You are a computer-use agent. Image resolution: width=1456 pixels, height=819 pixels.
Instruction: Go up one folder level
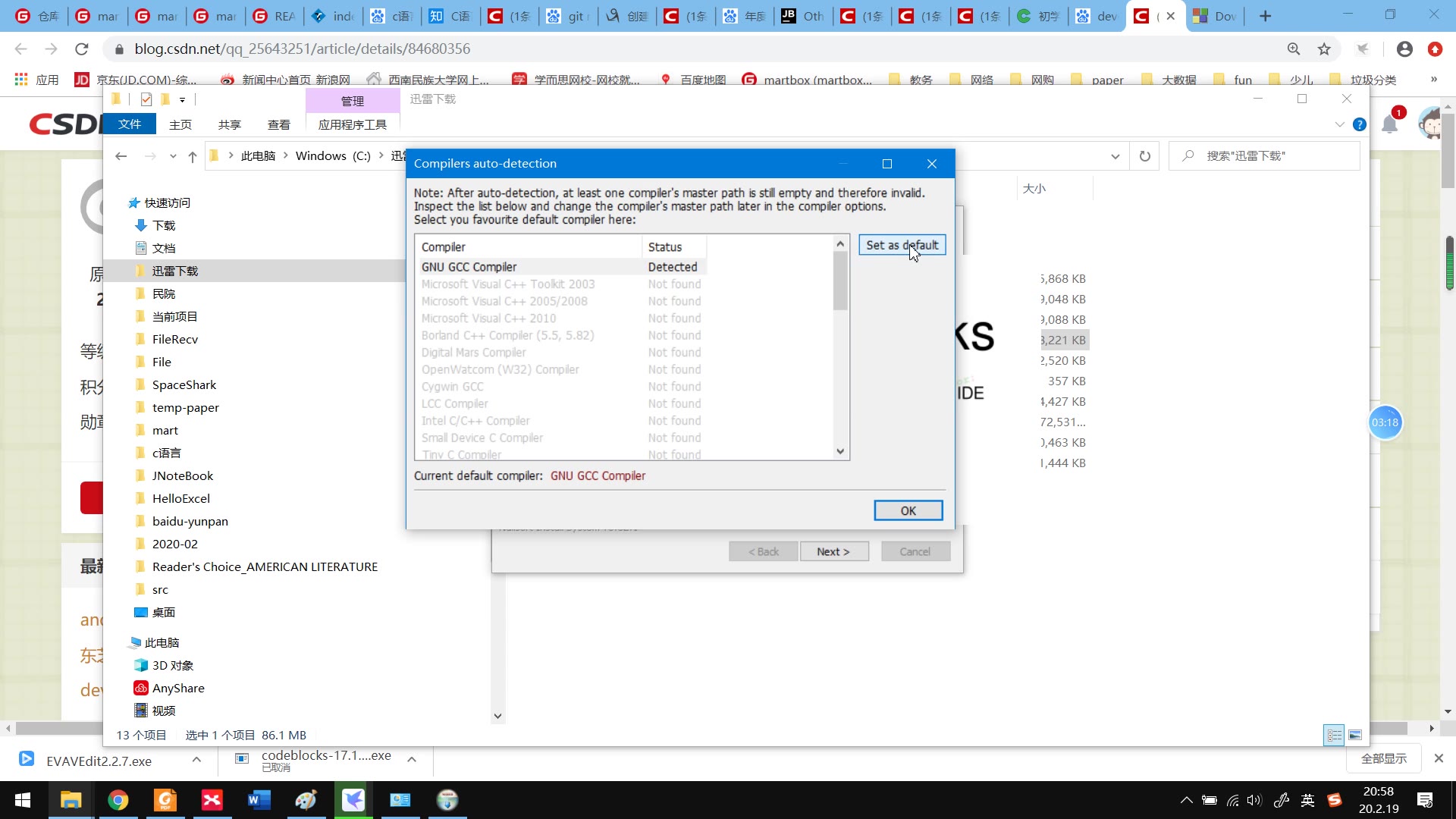click(193, 156)
